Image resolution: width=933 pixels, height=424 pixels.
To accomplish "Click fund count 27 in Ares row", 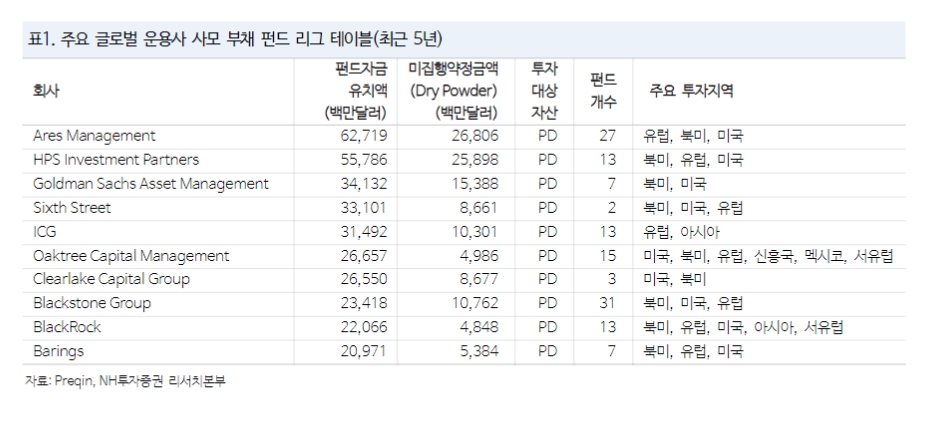I will tap(608, 136).
